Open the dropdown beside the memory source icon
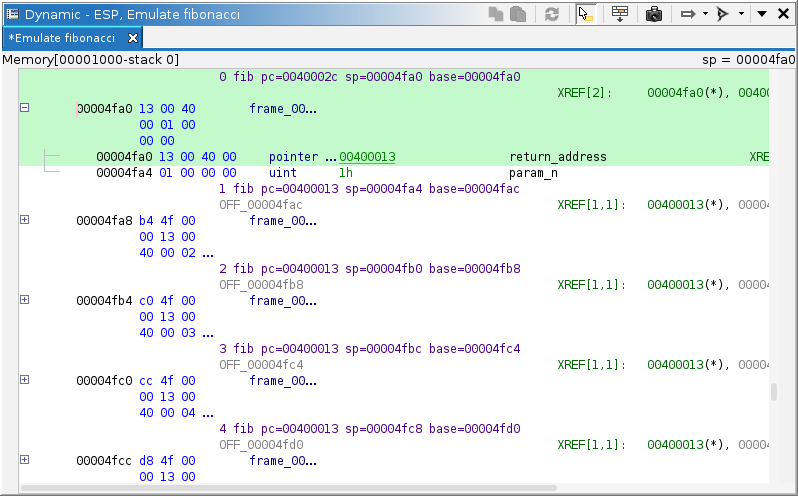The image size is (798, 496). tap(740, 14)
